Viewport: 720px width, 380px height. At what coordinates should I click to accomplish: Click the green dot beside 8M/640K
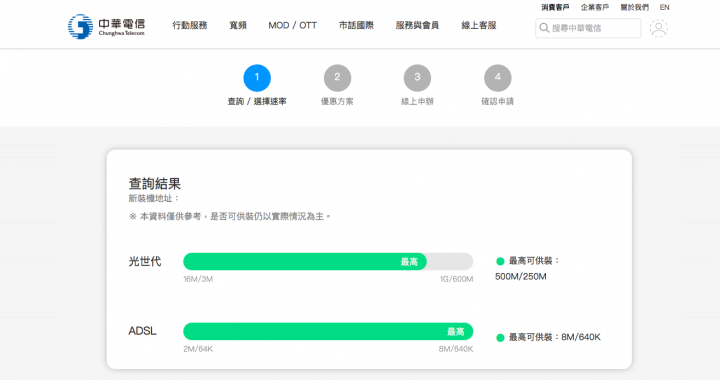tap(500, 338)
